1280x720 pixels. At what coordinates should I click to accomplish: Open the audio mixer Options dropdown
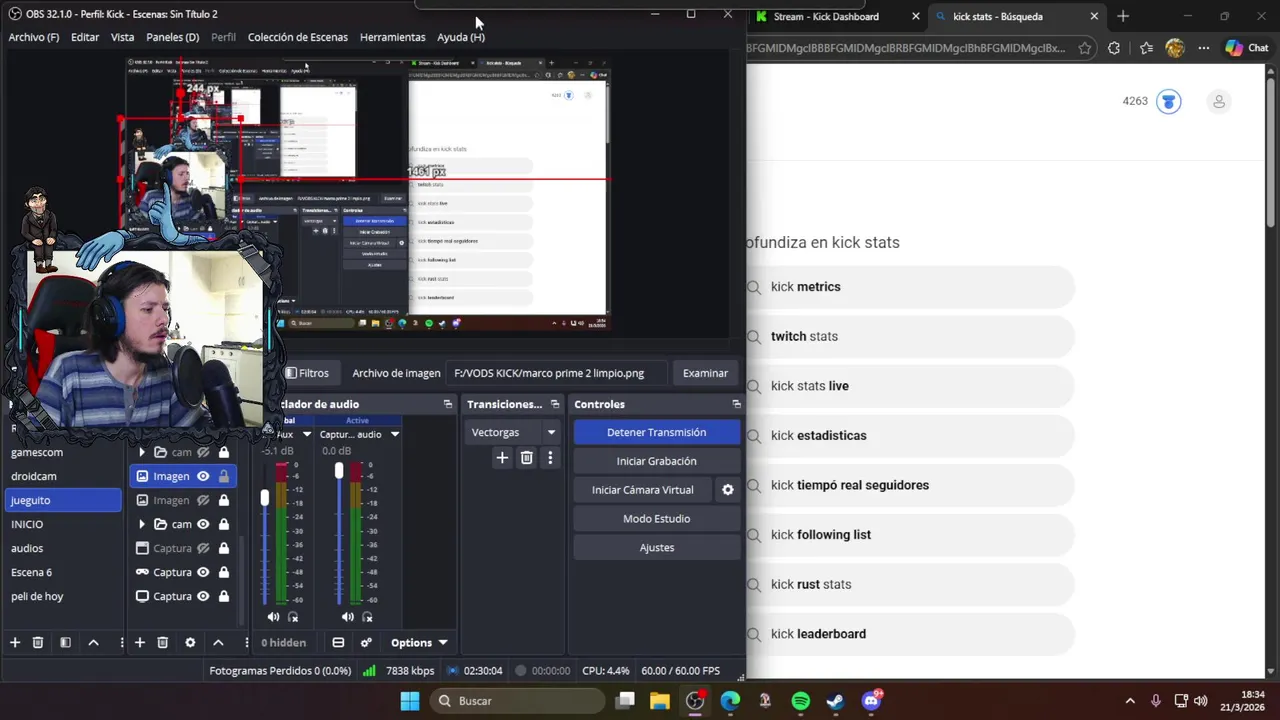click(419, 642)
